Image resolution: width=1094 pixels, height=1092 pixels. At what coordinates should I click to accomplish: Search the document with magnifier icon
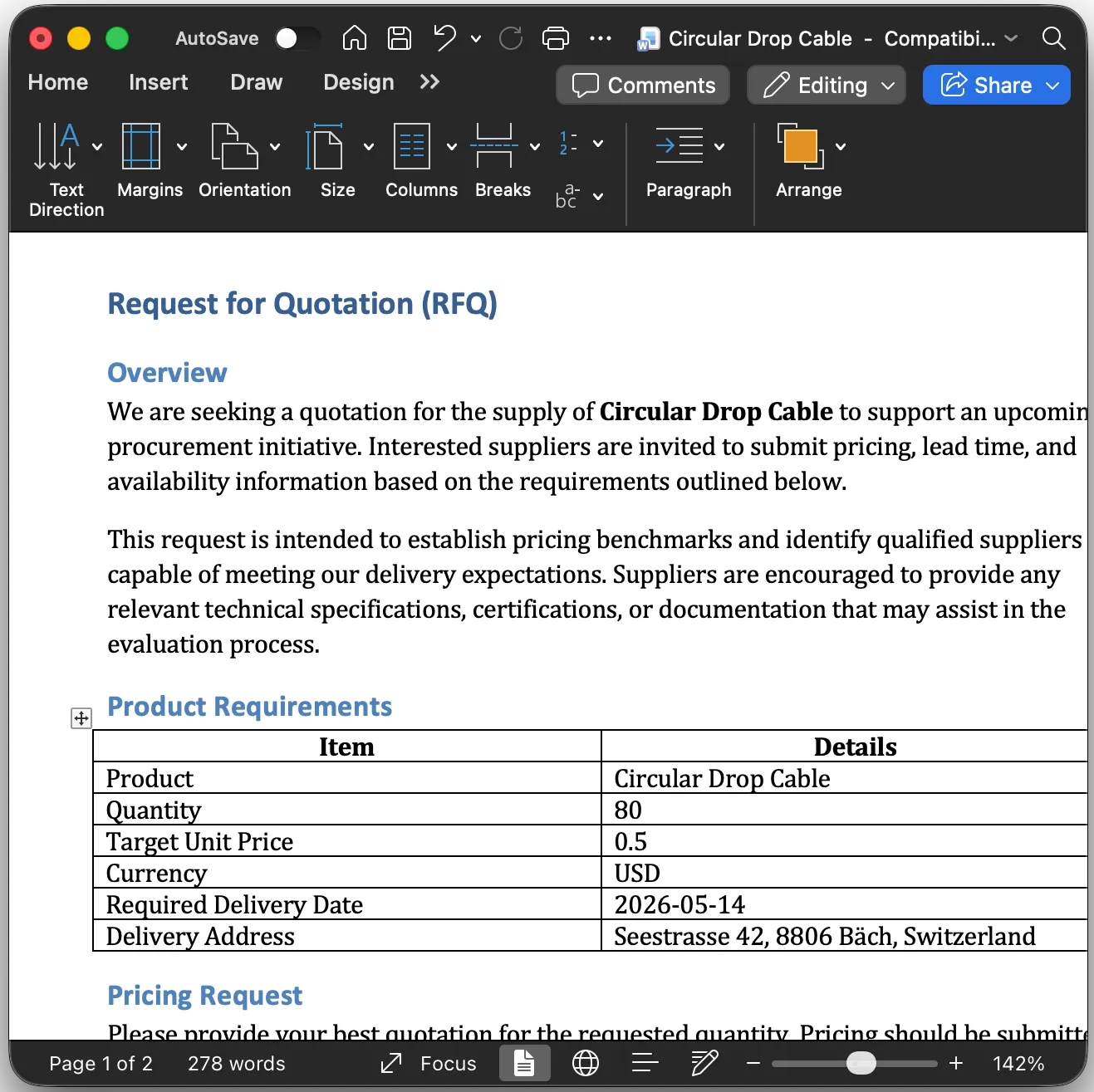1053,38
